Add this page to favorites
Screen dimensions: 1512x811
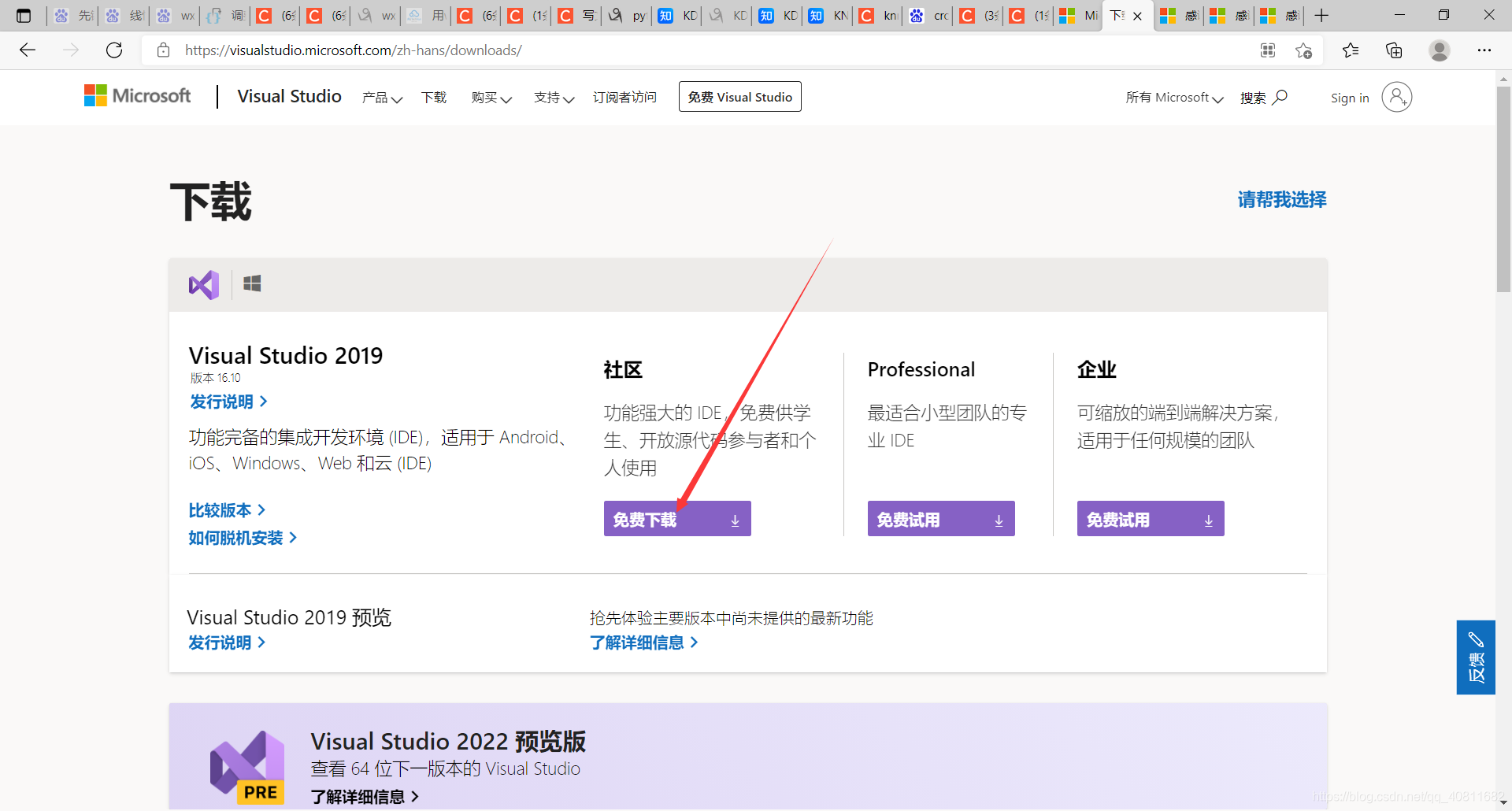(1303, 50)
